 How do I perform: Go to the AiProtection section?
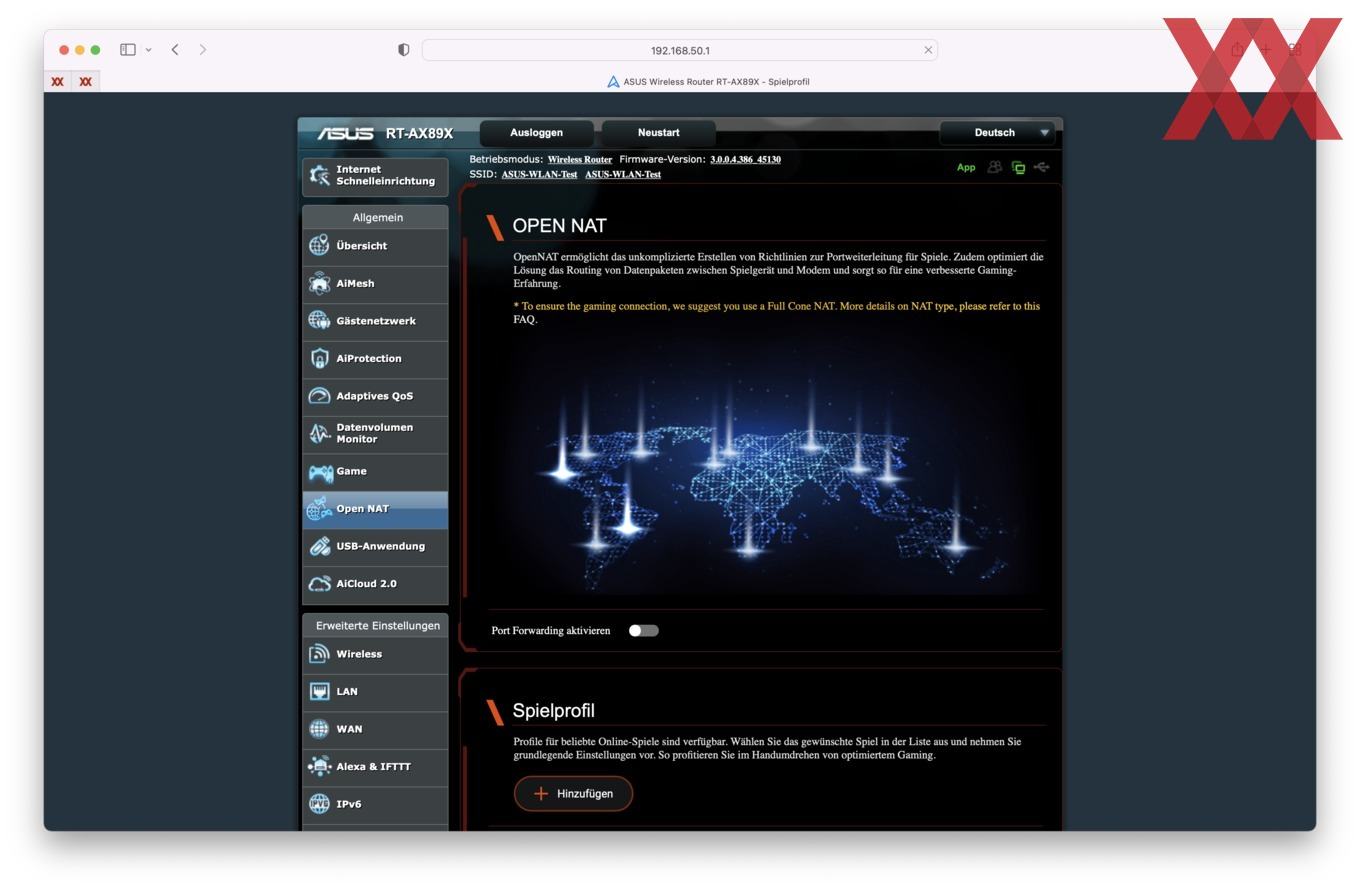point(375,359)
